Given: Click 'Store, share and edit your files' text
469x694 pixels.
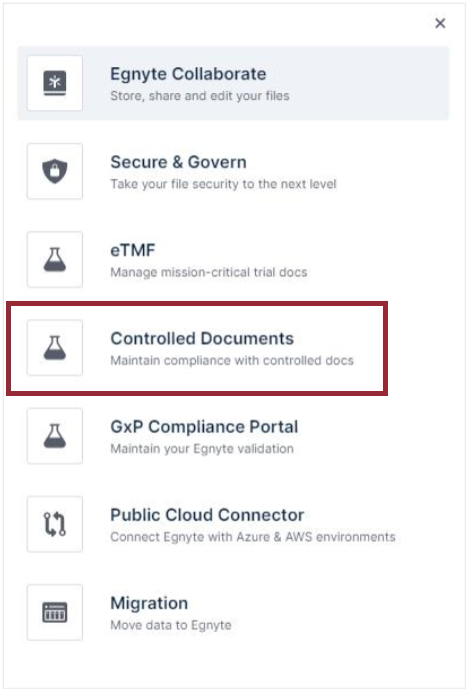Looking at the screenshot, I should [200, 96].
